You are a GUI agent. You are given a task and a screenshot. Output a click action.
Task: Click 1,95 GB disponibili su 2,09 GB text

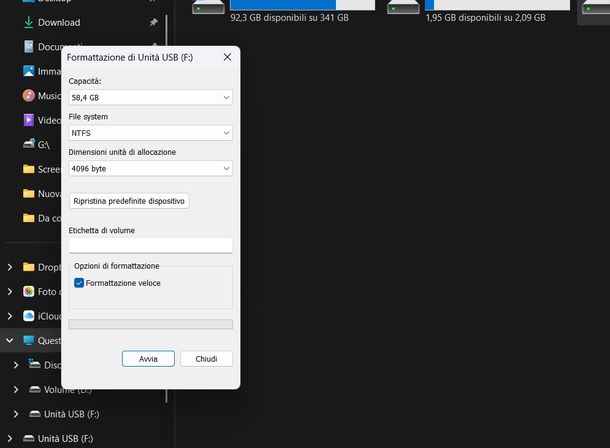(486, 18)
